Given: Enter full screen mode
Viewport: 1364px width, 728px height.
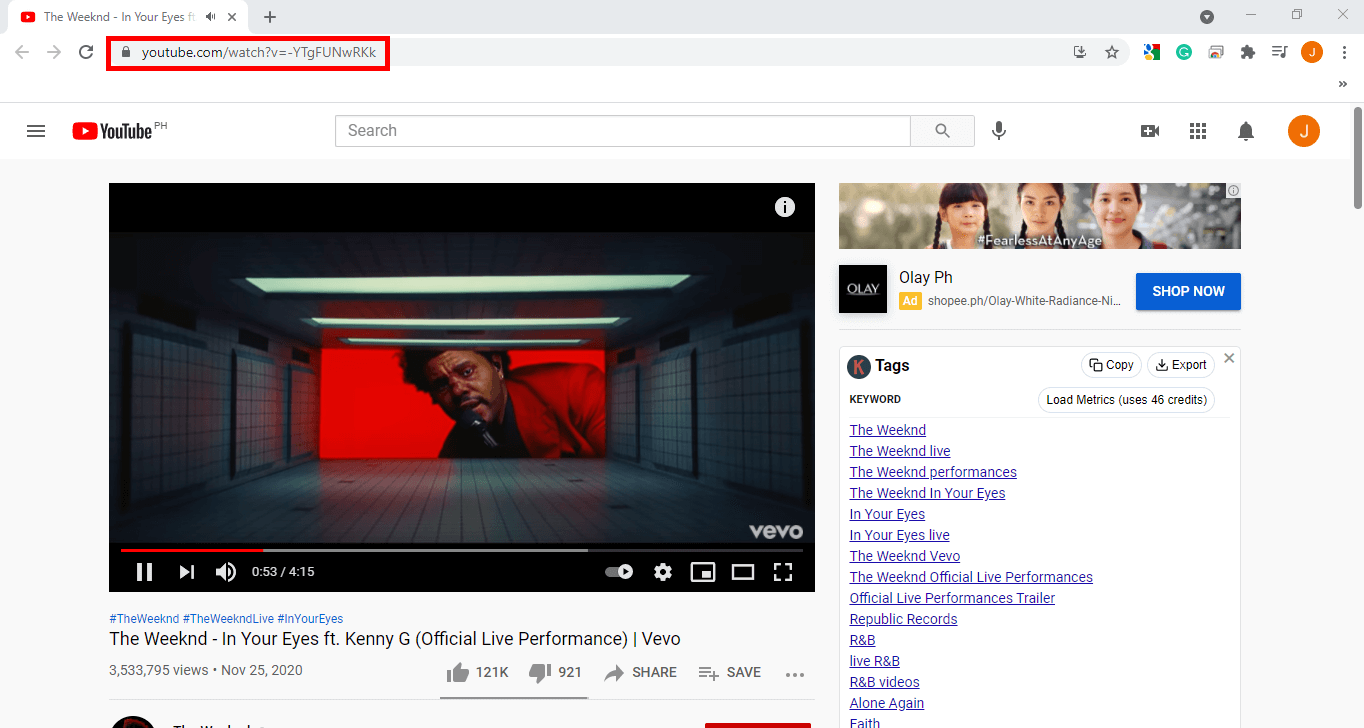Looking at the screenshot, I should click(x=783, y=572).
